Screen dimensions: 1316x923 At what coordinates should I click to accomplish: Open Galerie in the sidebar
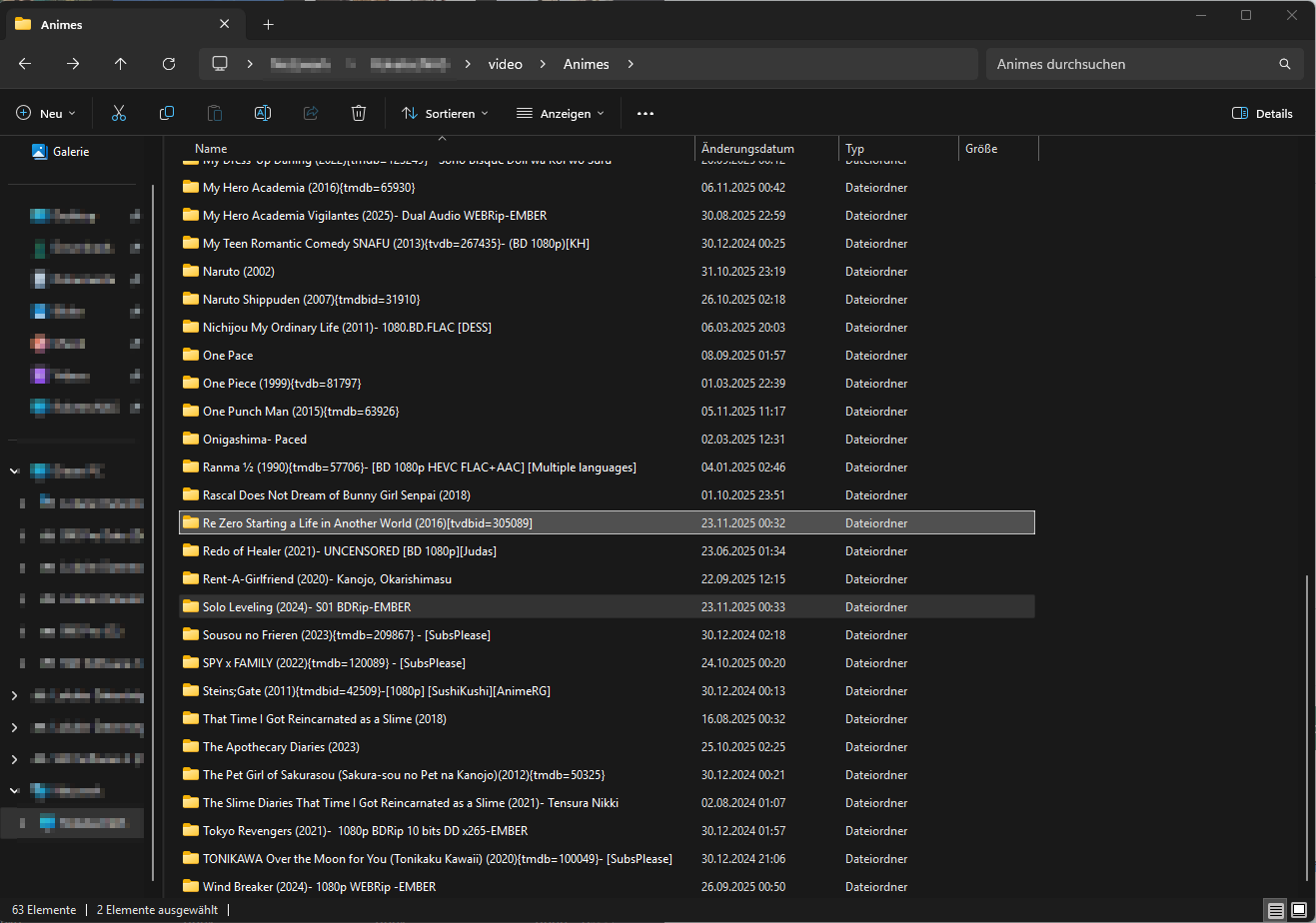[x=70, y=152]
